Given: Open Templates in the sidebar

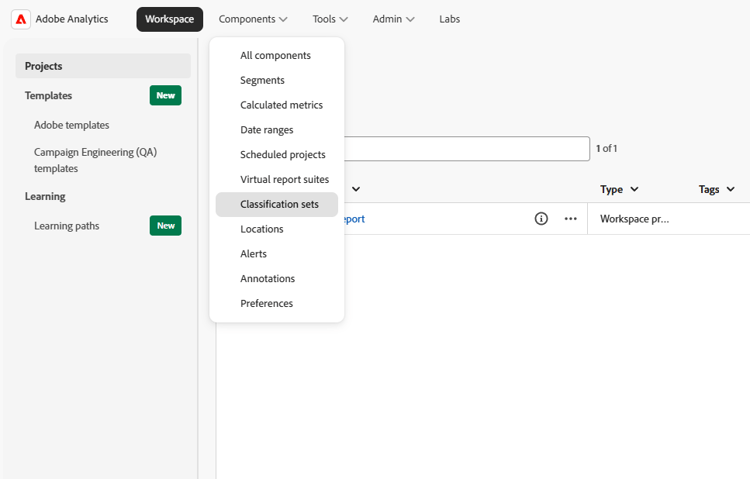Looking at the screenshot, I should pos(48,96).
